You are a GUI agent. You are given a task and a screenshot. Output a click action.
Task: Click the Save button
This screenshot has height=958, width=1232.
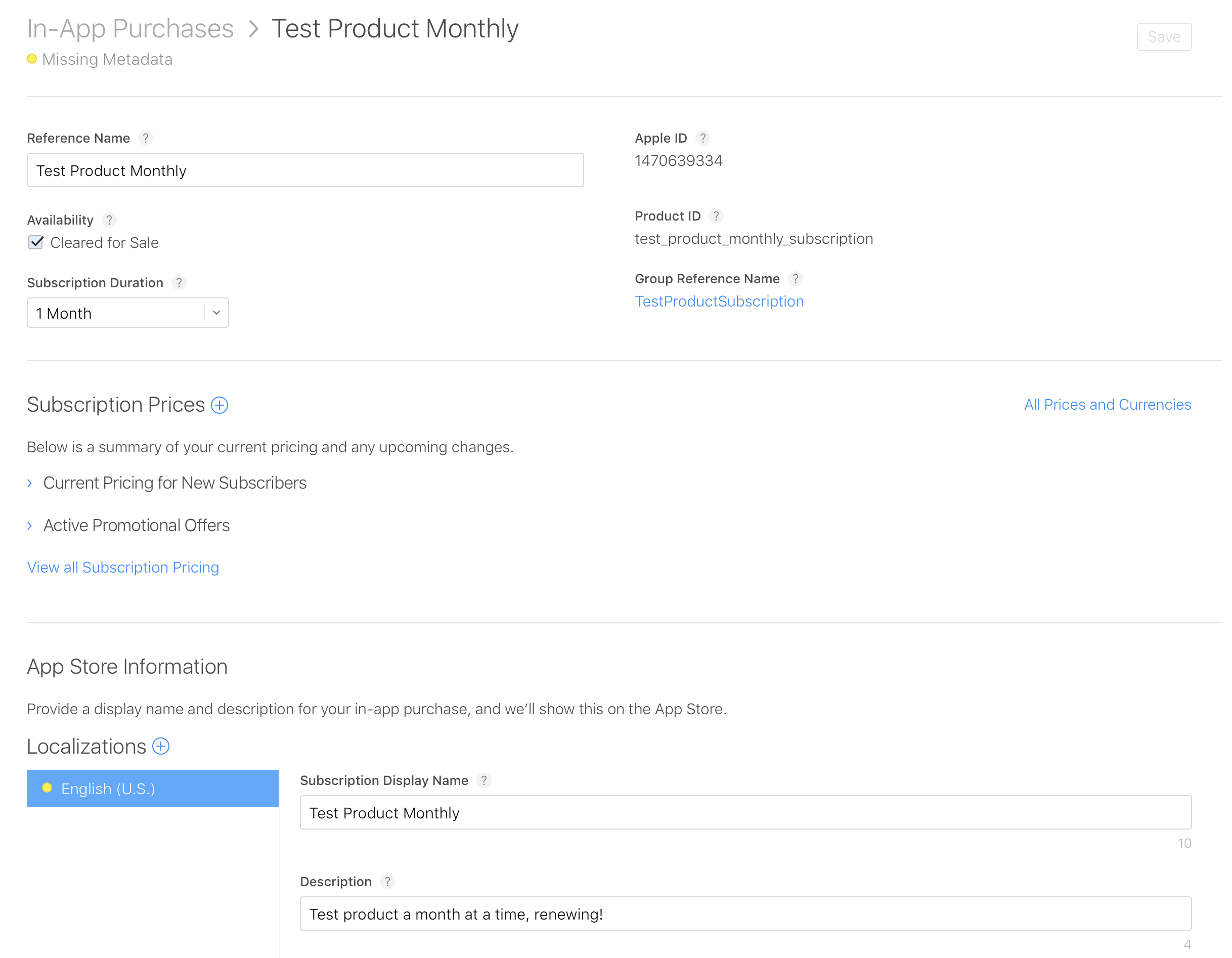(x=1164, y=37)
